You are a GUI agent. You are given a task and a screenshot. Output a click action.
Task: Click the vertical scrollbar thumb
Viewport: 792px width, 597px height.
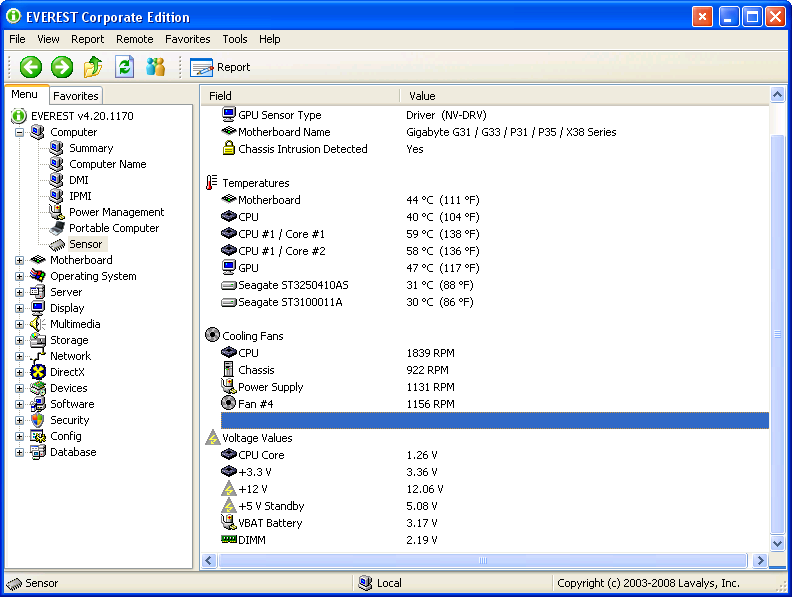click(x=777, y=334)
